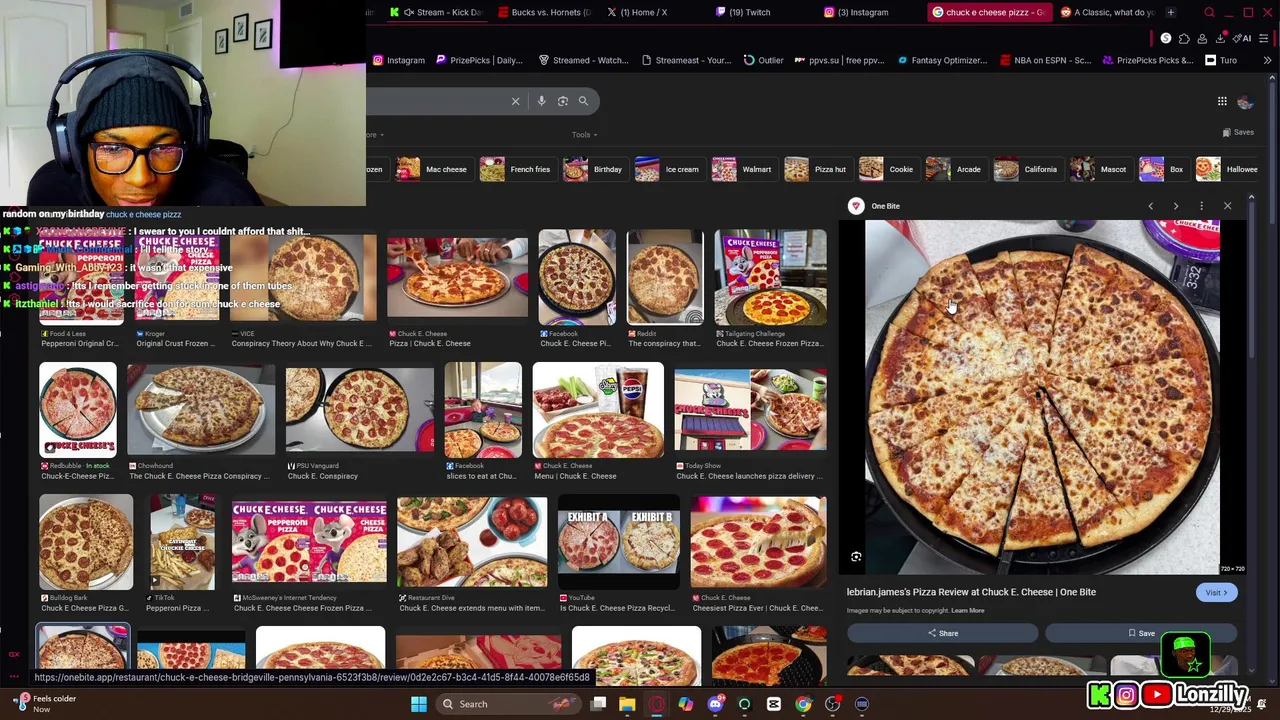Click the Visit button for One Bite
The image size is (1280, 720).
pos(1216,593)
